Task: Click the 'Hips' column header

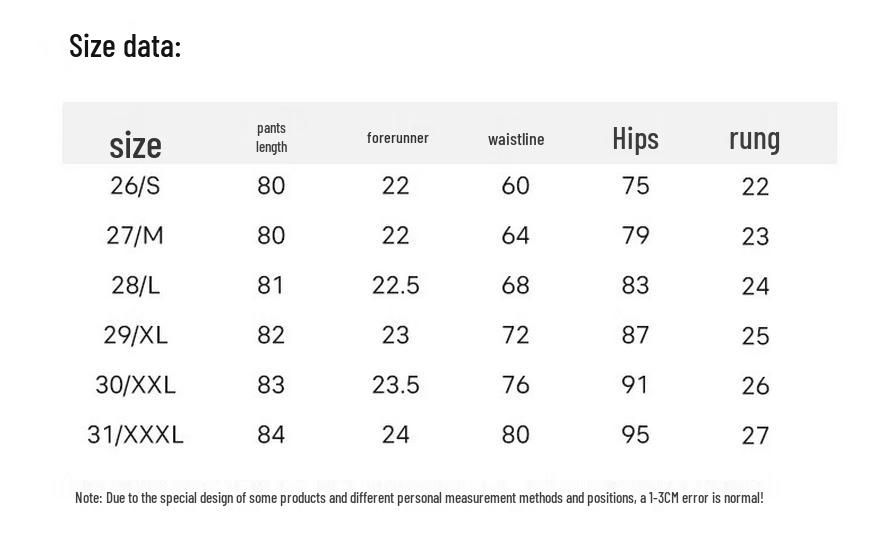Action: pyautogui.click(x=635, y=138)
